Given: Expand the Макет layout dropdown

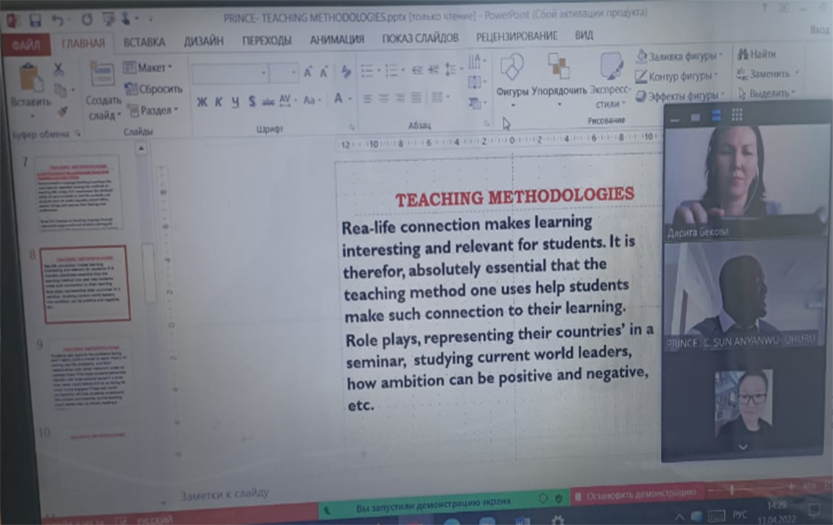Looking at the screenshot, I should coord(148,67).
